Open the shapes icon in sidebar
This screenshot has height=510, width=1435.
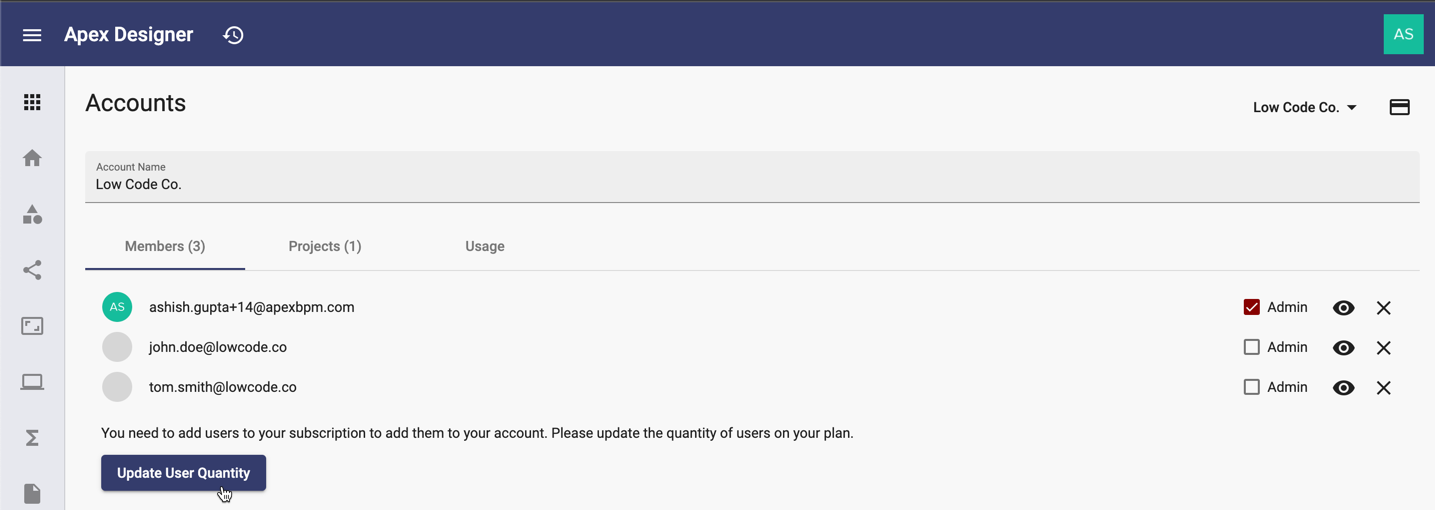32,214
